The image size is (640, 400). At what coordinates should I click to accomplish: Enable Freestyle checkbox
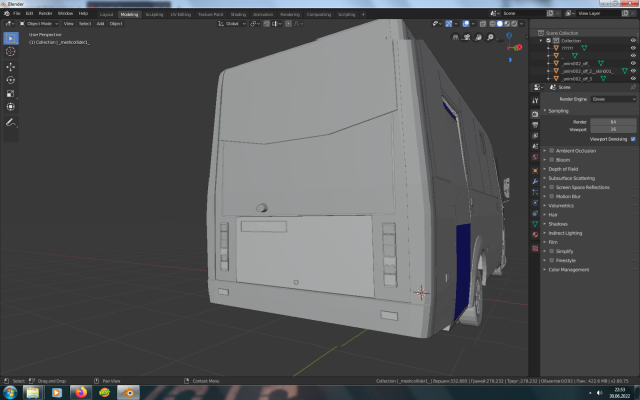click(551, 260)
